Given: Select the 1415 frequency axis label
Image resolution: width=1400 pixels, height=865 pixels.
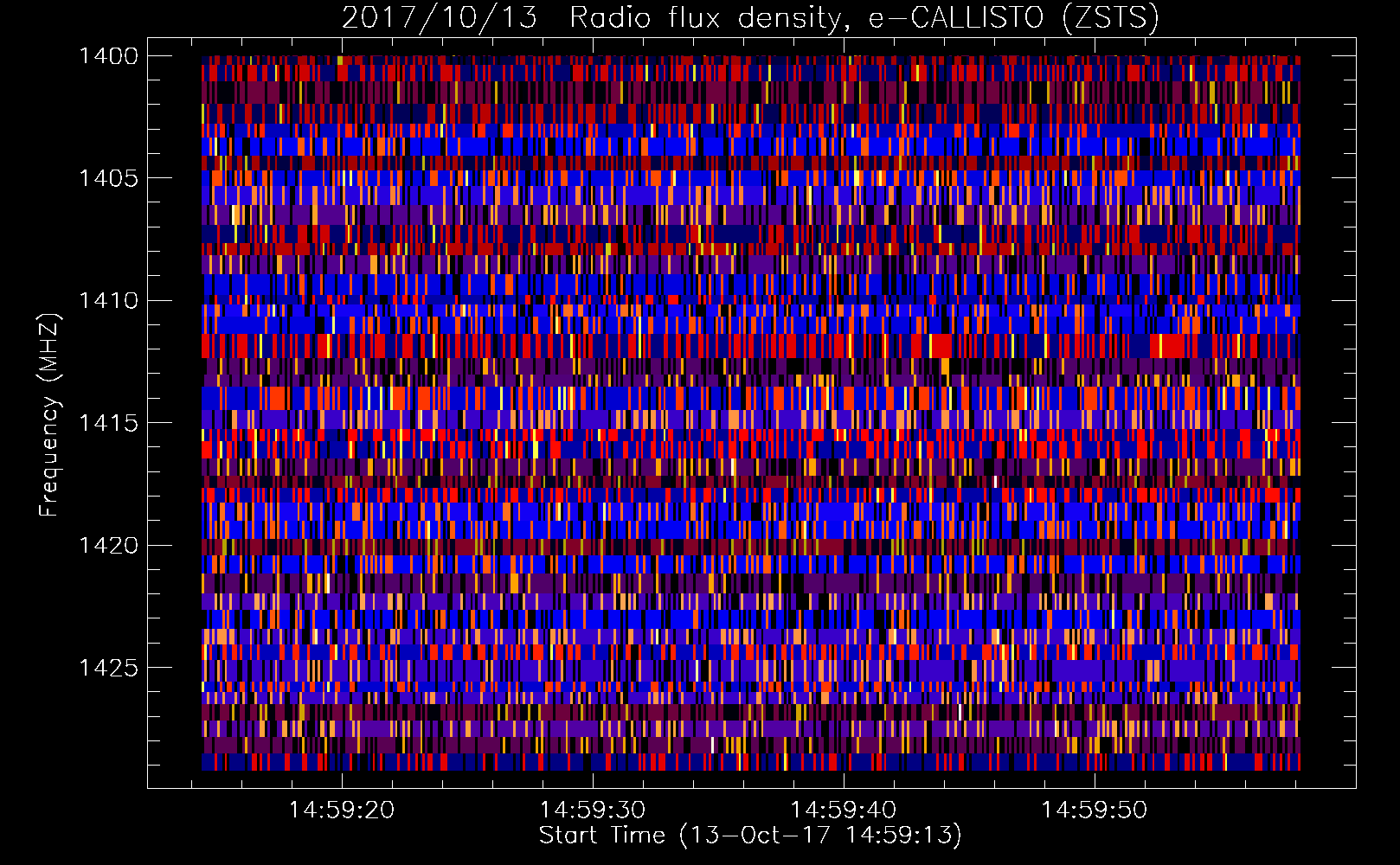Looking at the screenshot, I should 108,423.
